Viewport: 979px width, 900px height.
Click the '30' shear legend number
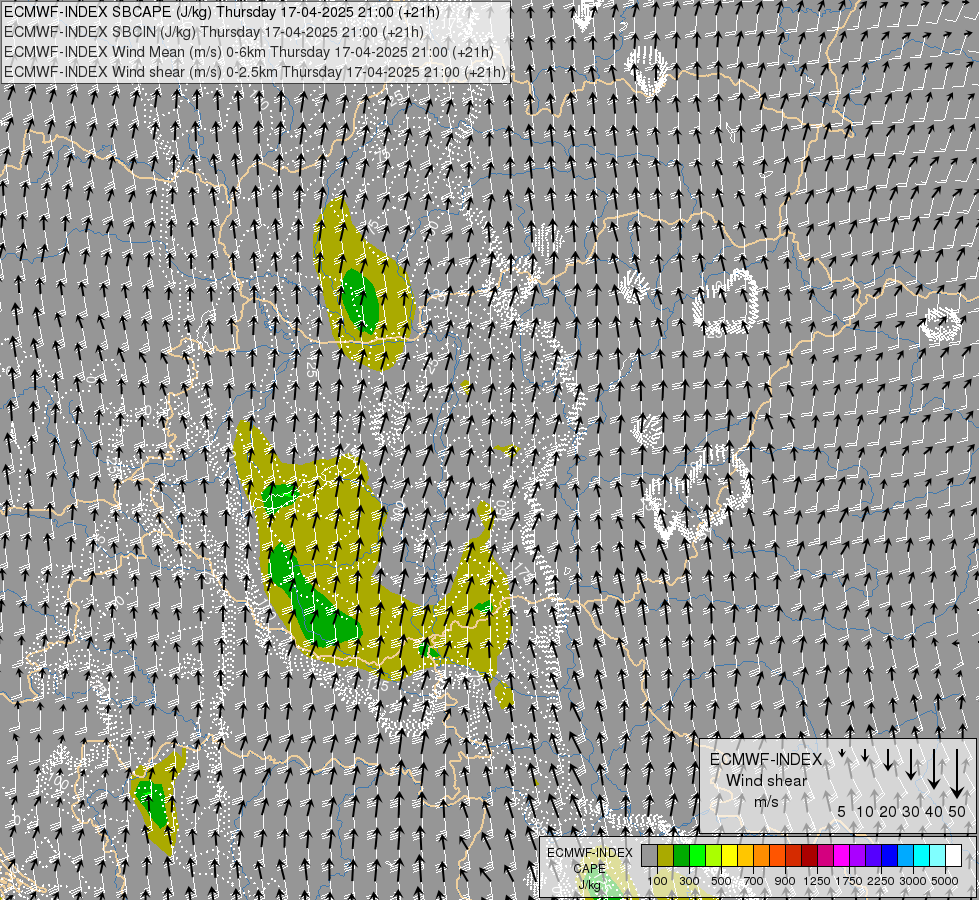pos(911,811)
